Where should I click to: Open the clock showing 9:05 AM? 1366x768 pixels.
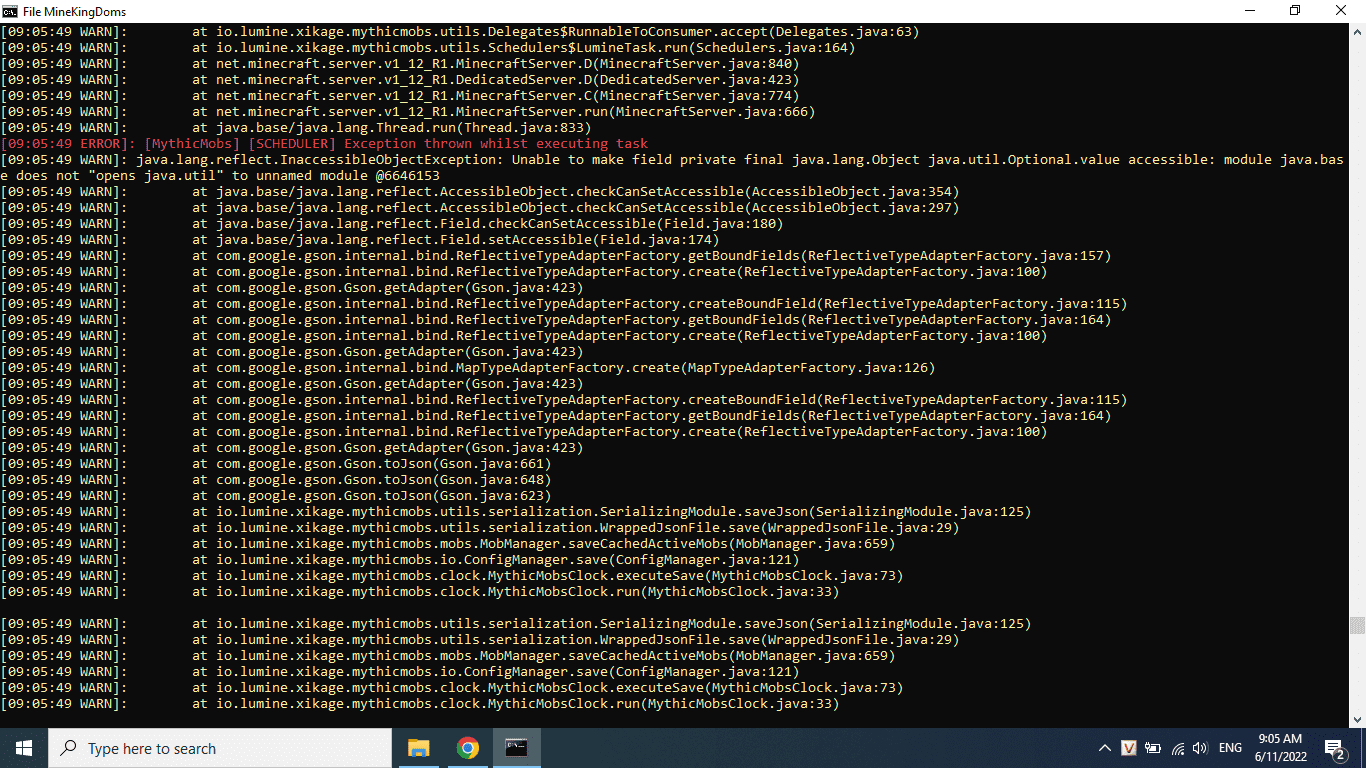pos(1280,748)
